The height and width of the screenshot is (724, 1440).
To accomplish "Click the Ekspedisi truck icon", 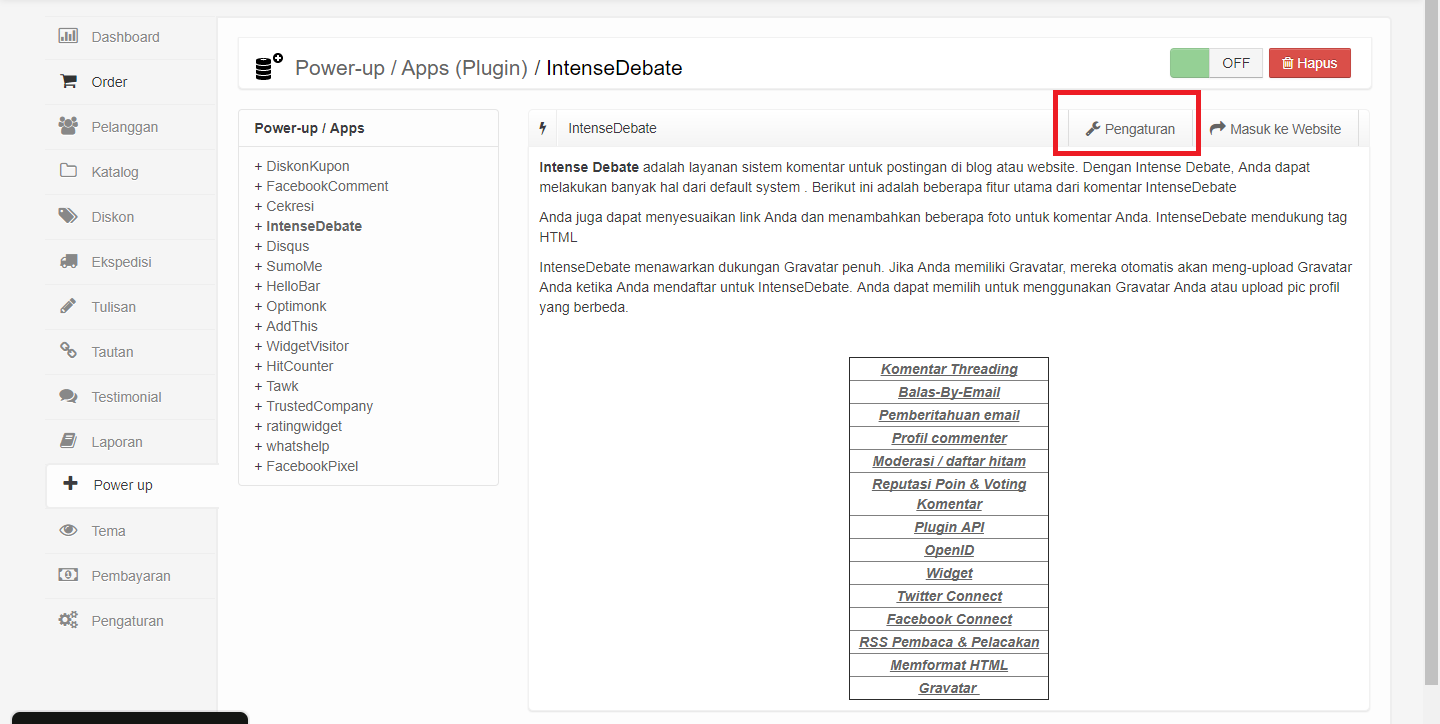I will (x=68, y=261).
